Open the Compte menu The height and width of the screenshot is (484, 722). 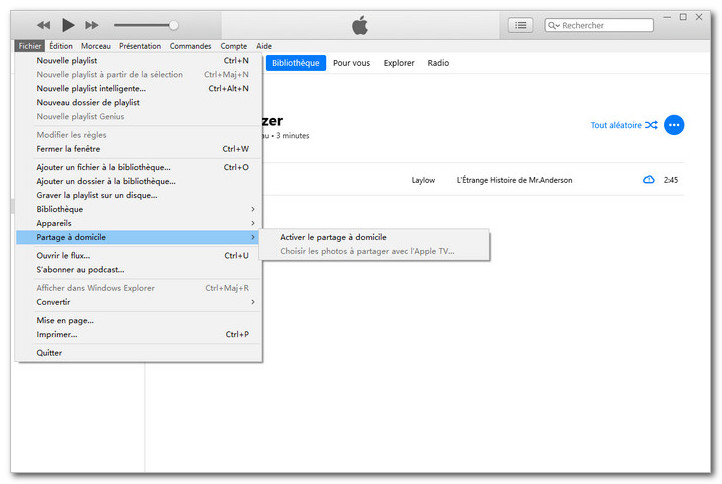233,46
